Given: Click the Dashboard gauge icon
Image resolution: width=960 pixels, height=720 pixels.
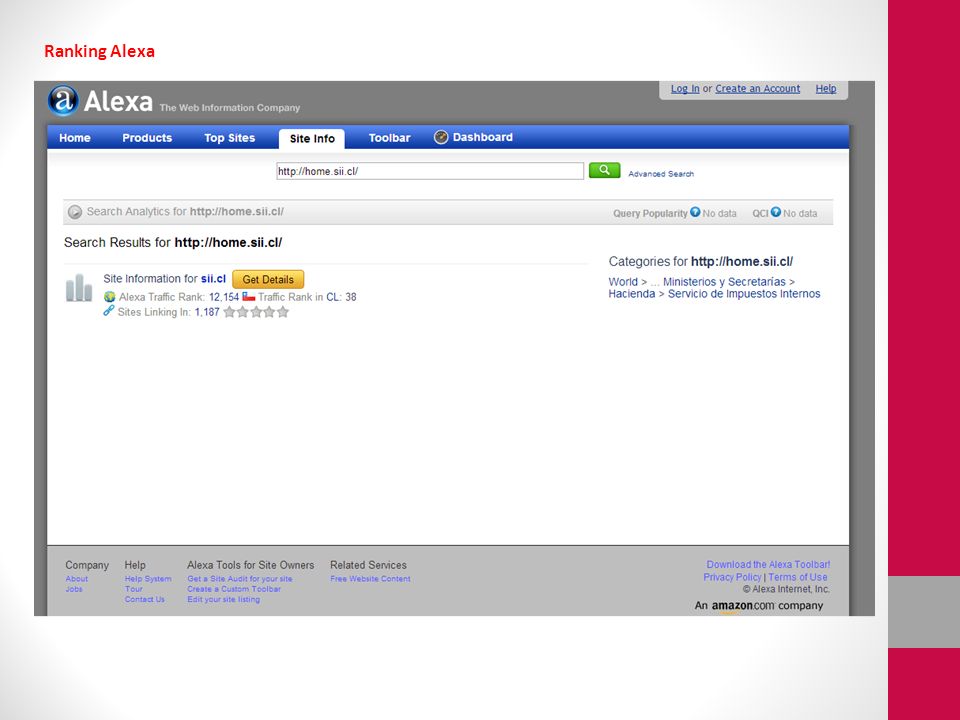Looking at the screenshot, I should pos(441,137).
